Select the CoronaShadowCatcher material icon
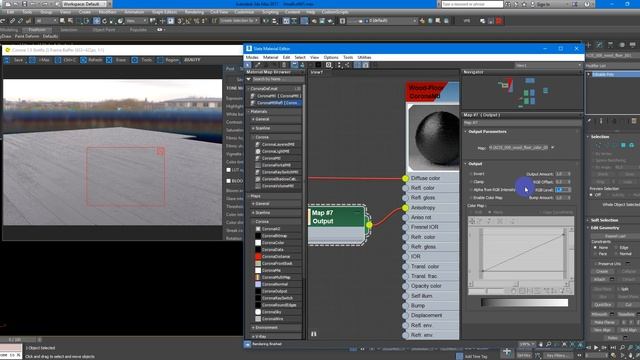This screenshot has width=640, height=360. [x=258, y=179]
